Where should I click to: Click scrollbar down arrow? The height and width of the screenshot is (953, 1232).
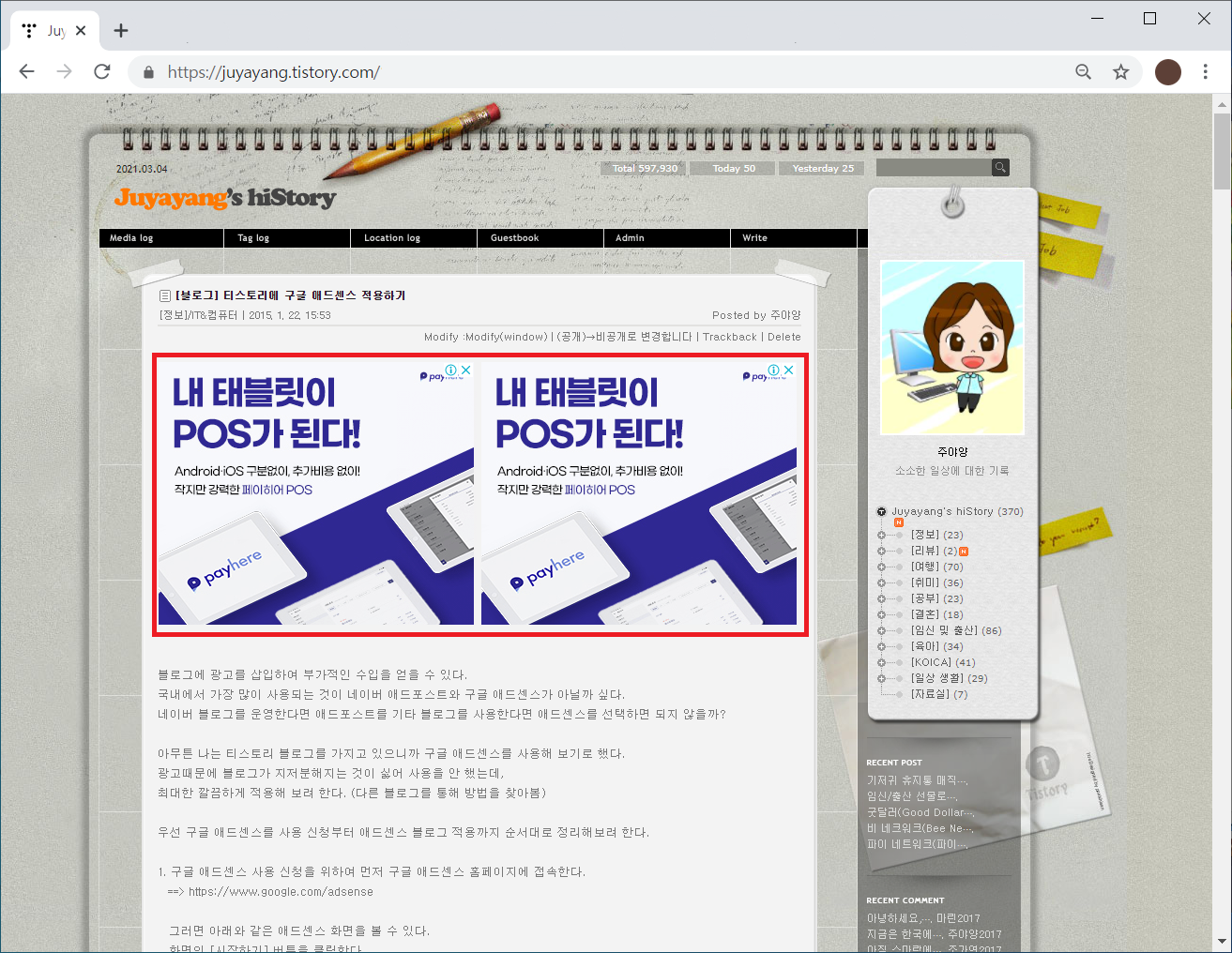(1222, 941)
